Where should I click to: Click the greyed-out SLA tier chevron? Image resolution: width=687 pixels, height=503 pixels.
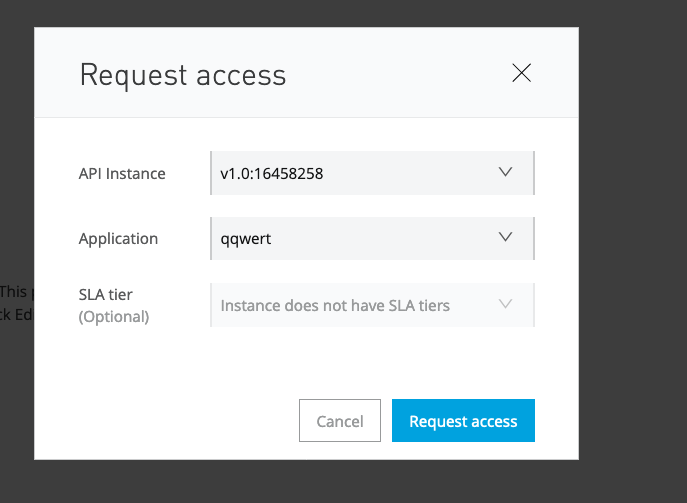(505, 304)
